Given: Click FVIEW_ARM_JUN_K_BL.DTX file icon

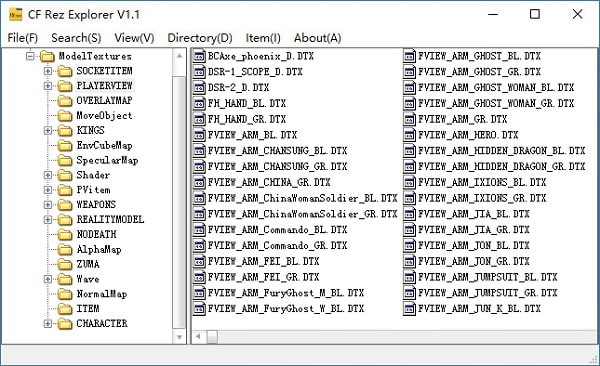Looking at the screenshot, I should pyautogui.click(x=409, y=309).
